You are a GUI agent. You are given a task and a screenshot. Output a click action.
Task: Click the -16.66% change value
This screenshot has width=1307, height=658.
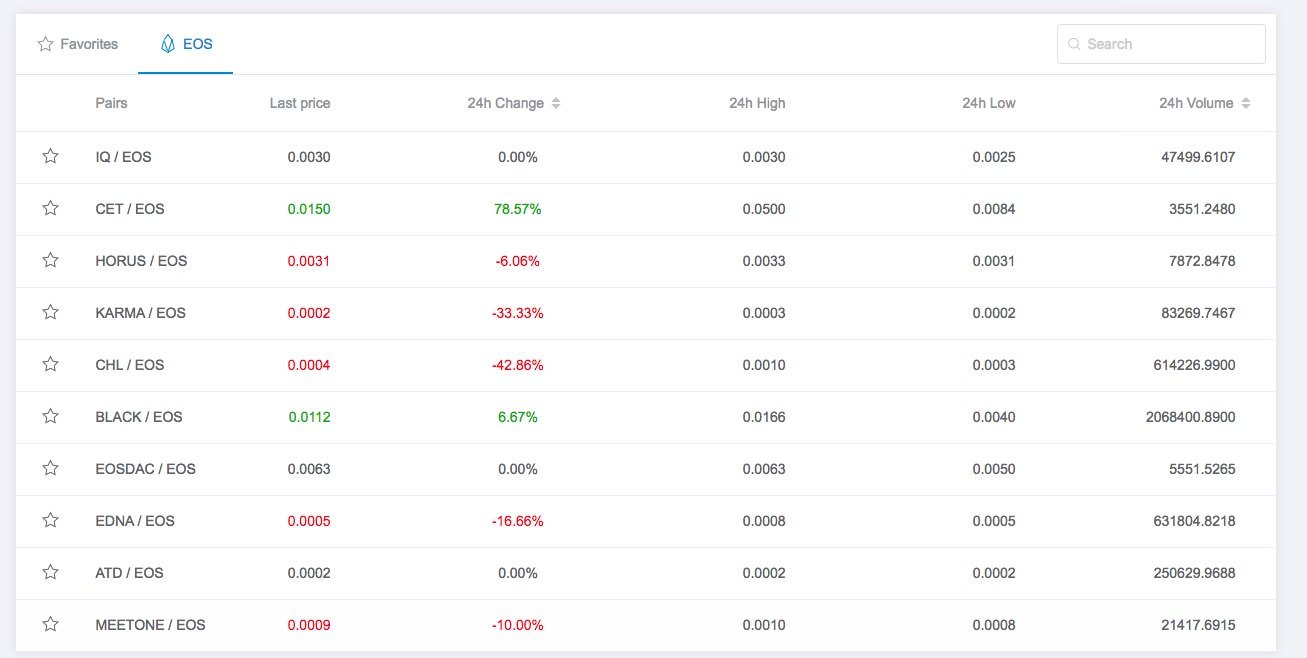(x=518, y=521)
